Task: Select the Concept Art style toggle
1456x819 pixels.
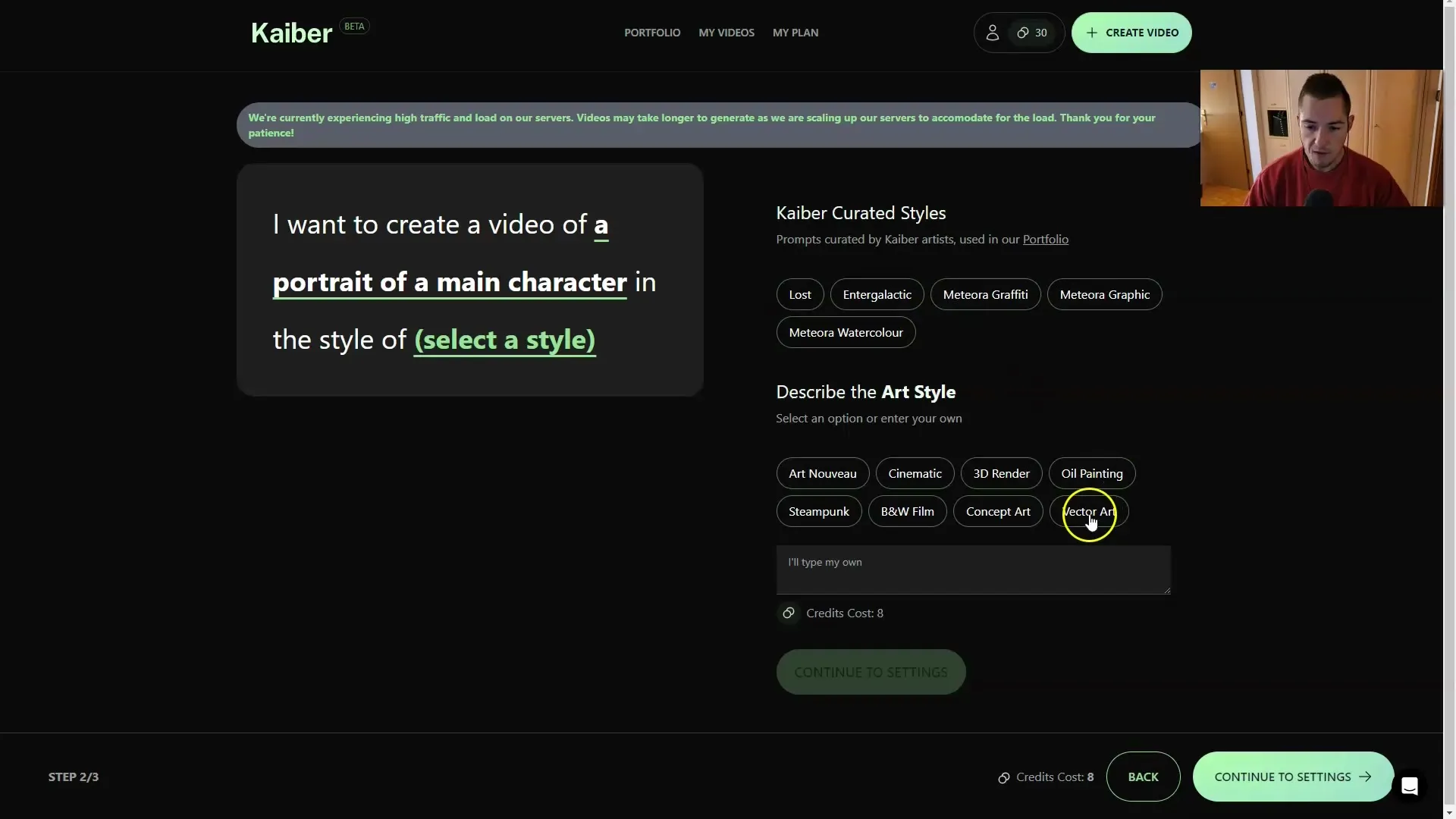Action: pos(998,510)
